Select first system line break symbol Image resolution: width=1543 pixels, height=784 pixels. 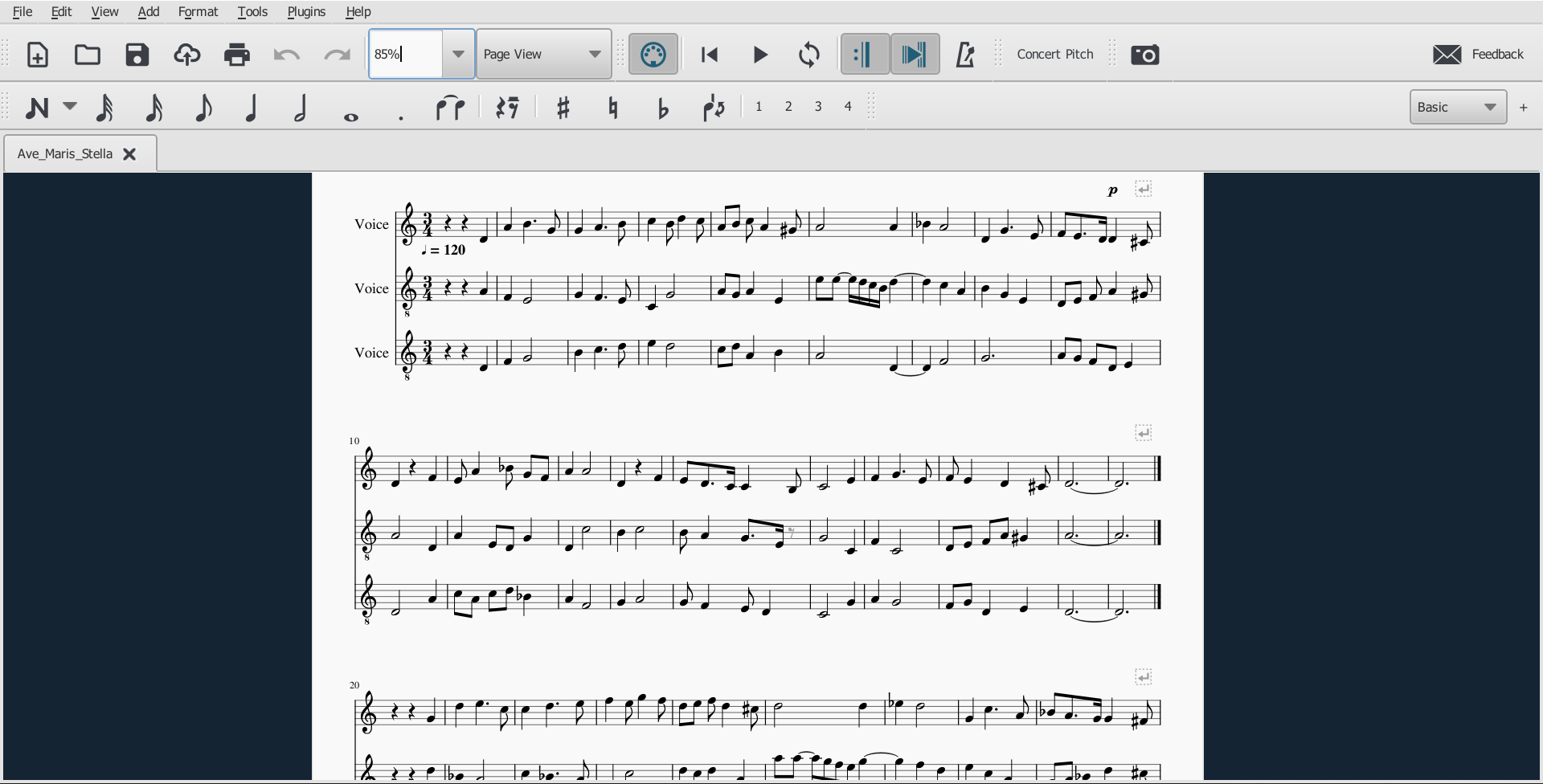pos(1144,189)
